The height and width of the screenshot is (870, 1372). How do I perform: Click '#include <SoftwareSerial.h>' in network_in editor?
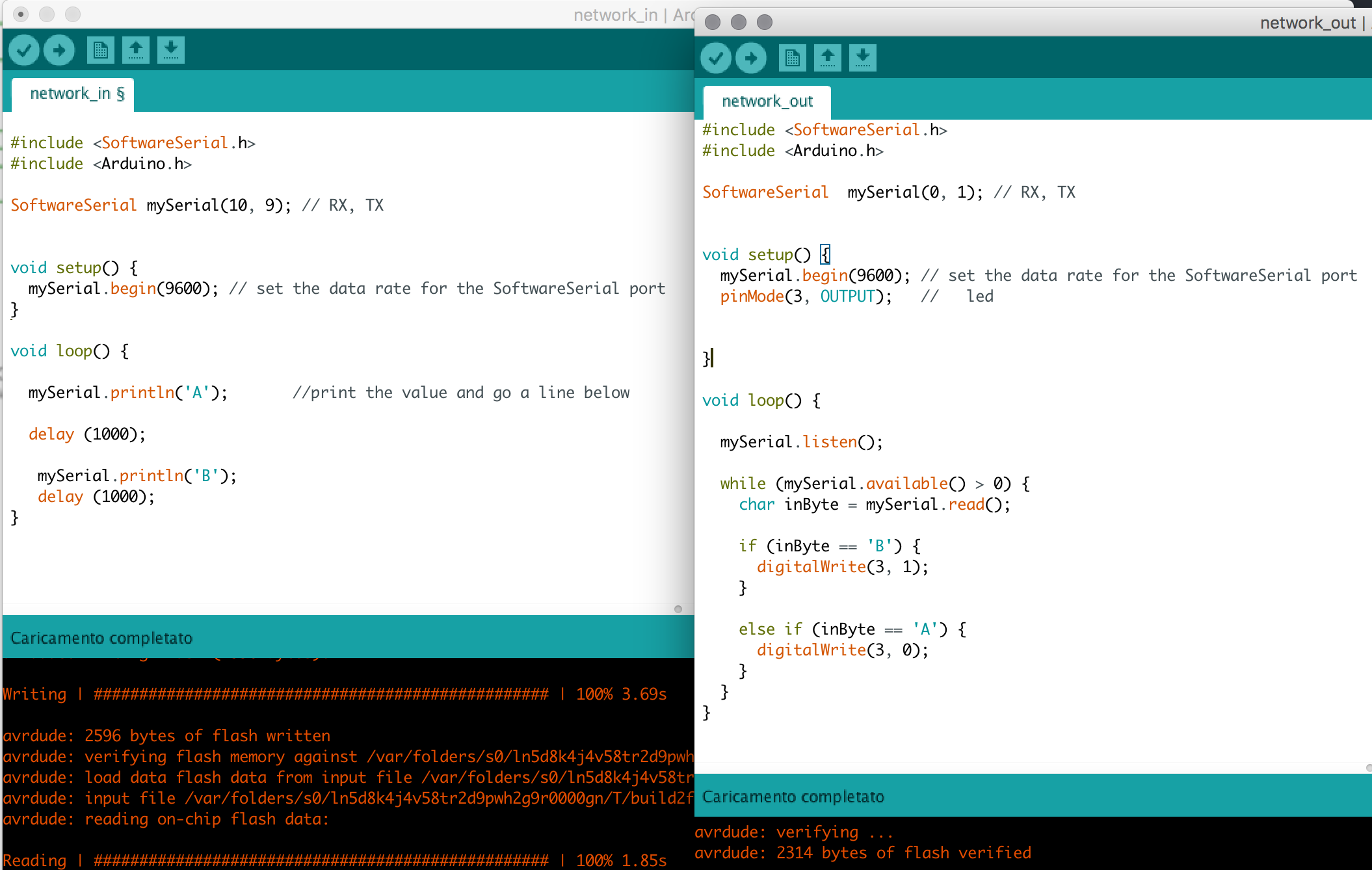(x=133, y=143)
